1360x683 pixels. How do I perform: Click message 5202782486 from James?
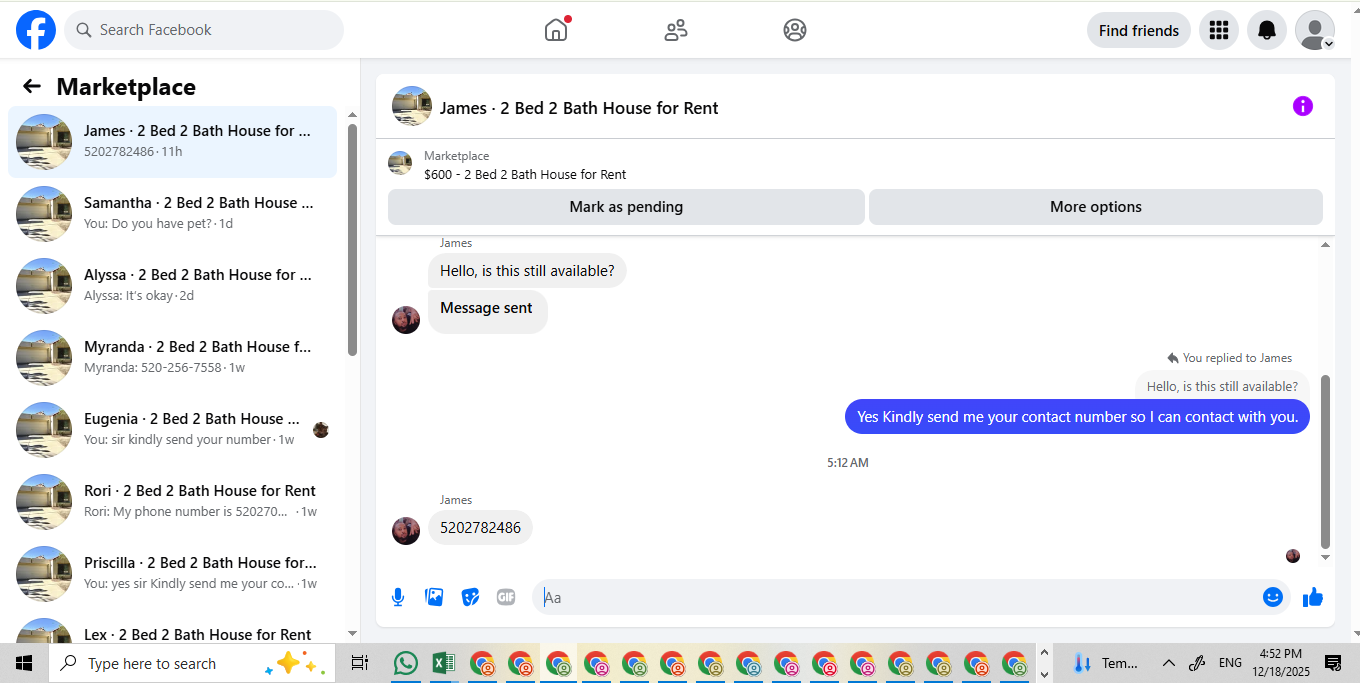480,527
